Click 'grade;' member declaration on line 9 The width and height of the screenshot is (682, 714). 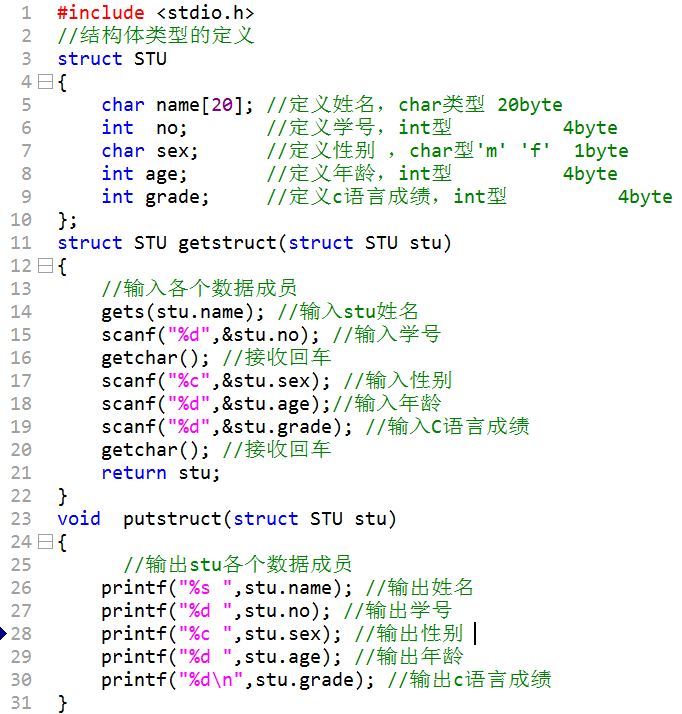click(x=177, y=197)
